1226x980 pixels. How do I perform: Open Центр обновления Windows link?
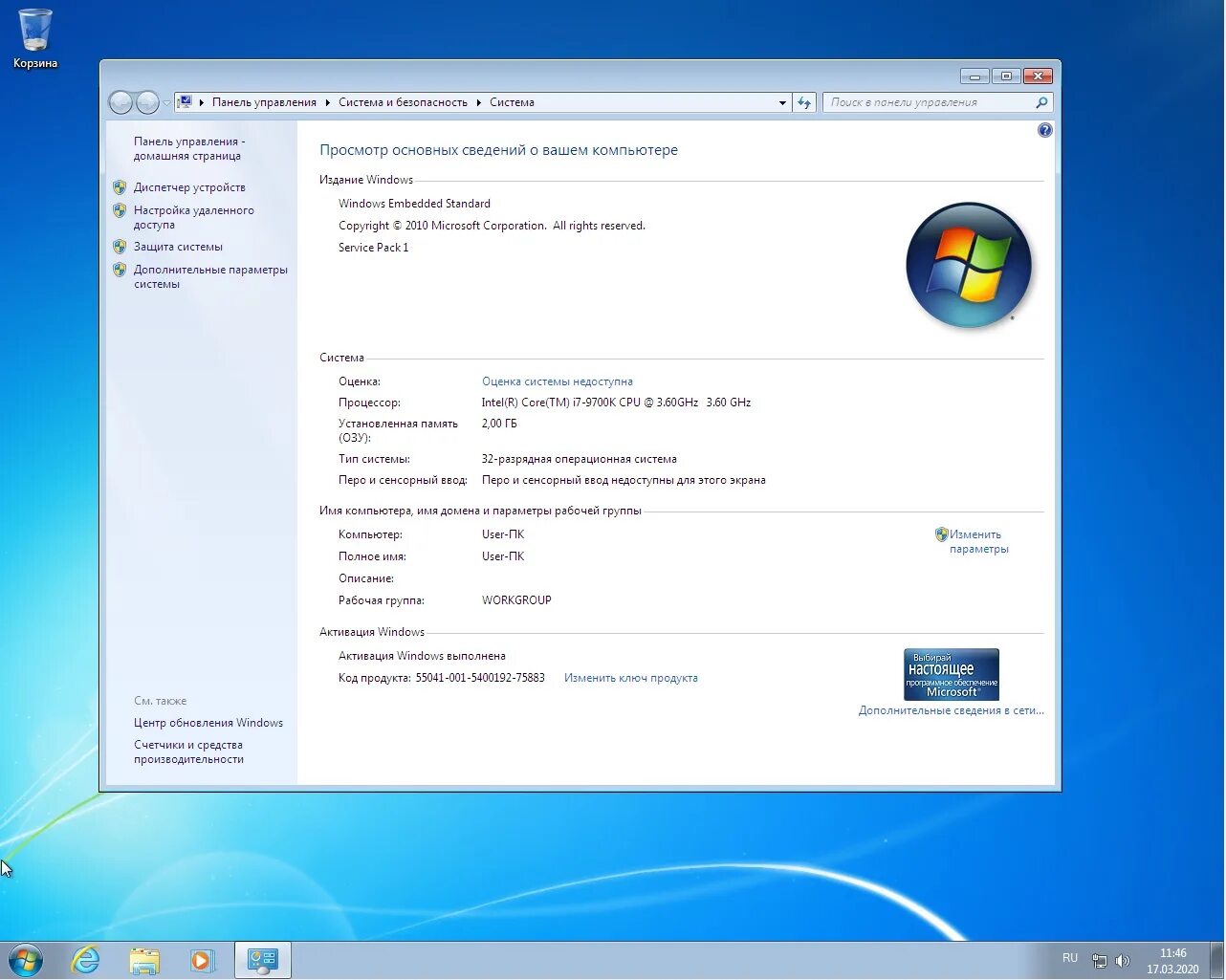(208, 723)
